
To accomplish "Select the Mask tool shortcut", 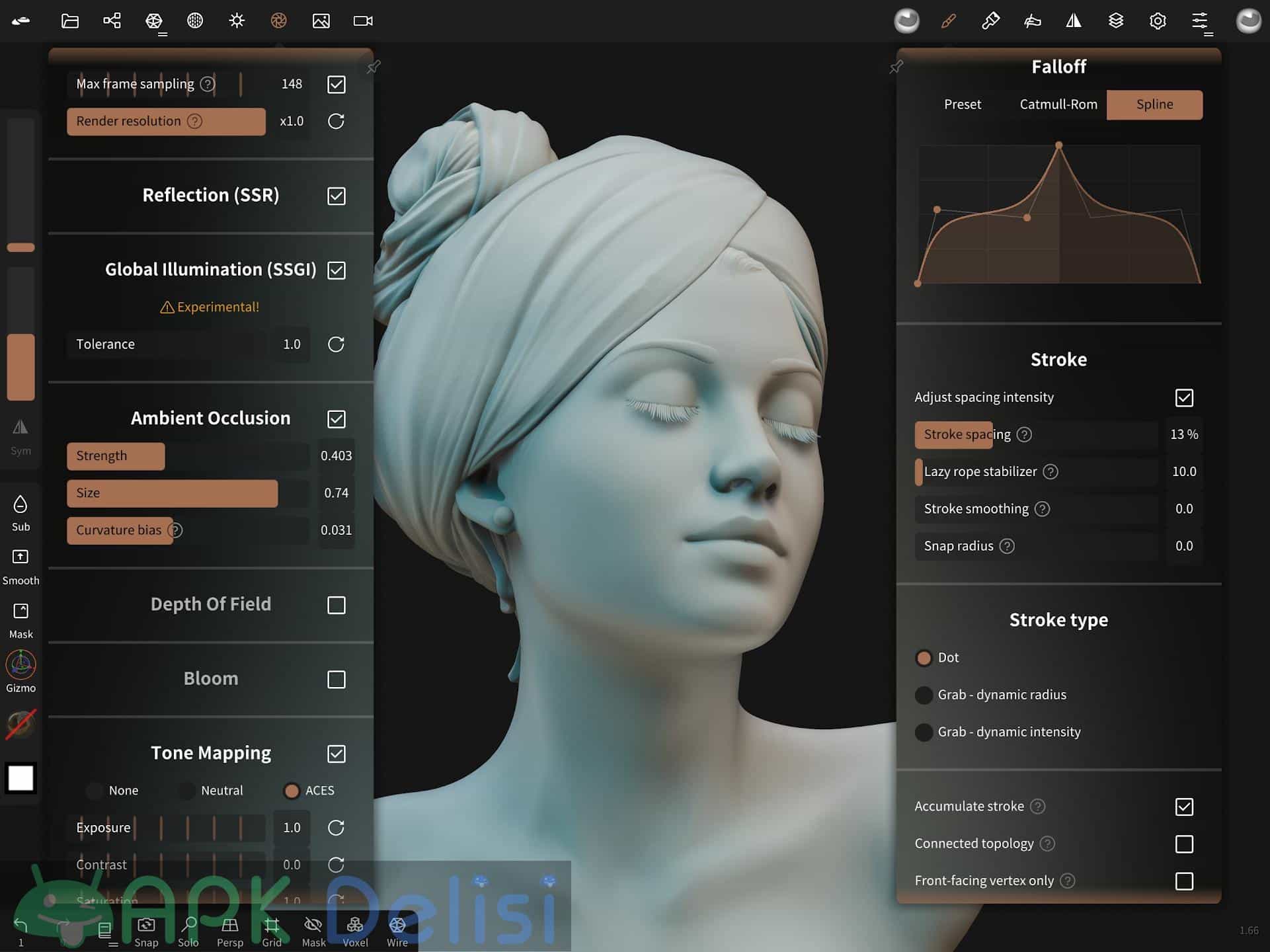I will click(20, 621).
